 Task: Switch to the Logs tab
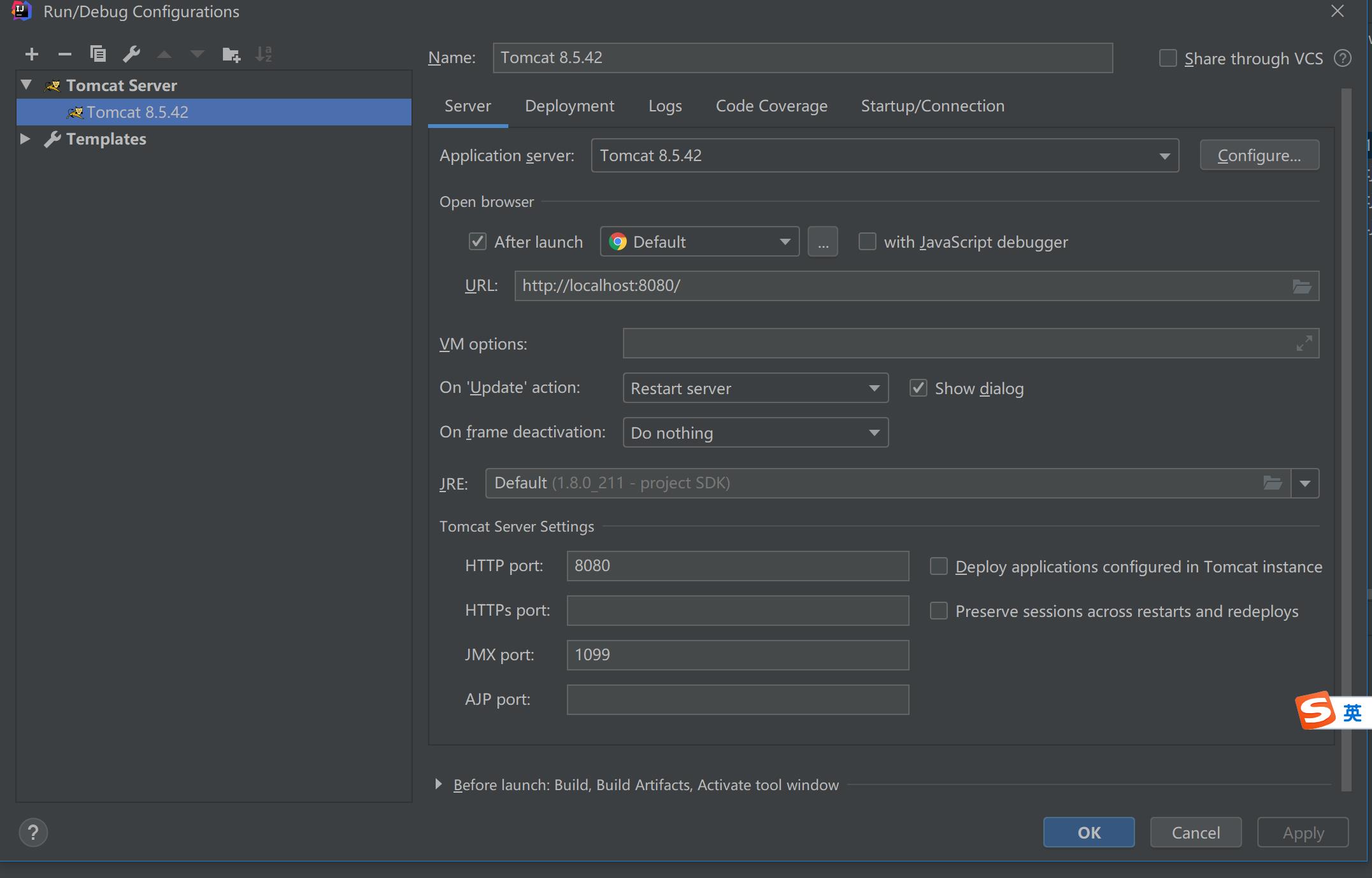pos(665,106)
